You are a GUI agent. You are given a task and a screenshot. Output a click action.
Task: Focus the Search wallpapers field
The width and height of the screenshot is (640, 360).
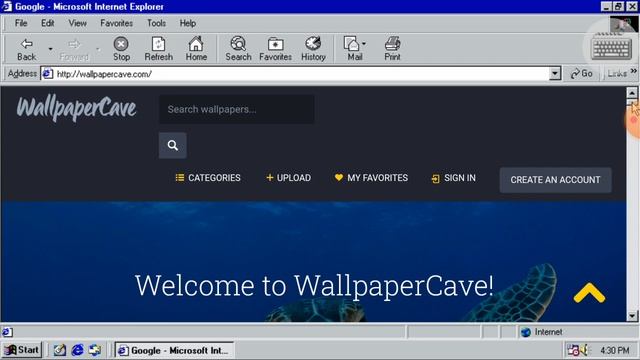[236, 109]
